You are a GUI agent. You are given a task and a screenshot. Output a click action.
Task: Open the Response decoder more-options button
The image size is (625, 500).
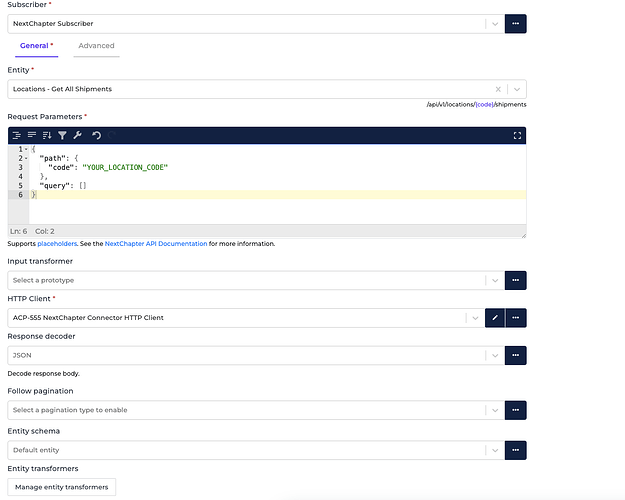tap(515, 355)
